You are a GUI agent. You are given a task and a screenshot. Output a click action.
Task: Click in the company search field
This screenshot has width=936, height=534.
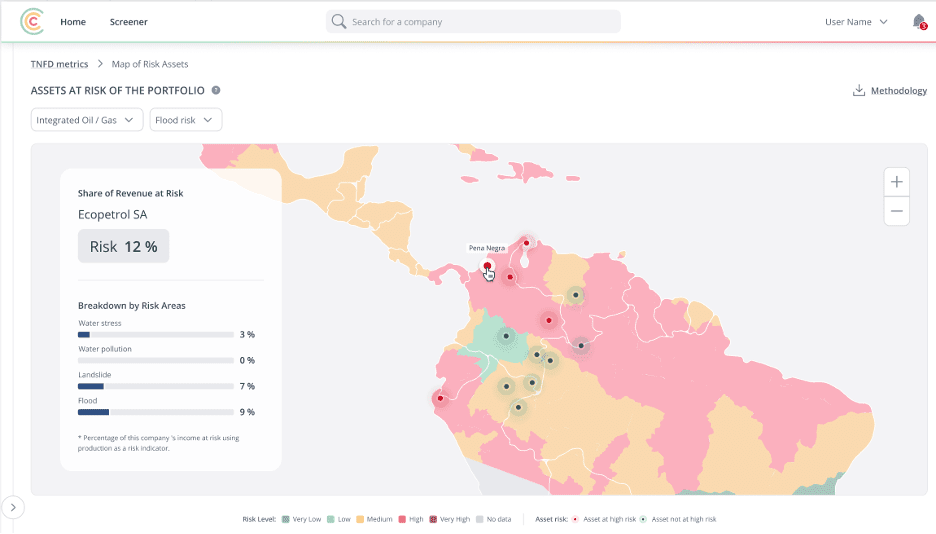480,22
